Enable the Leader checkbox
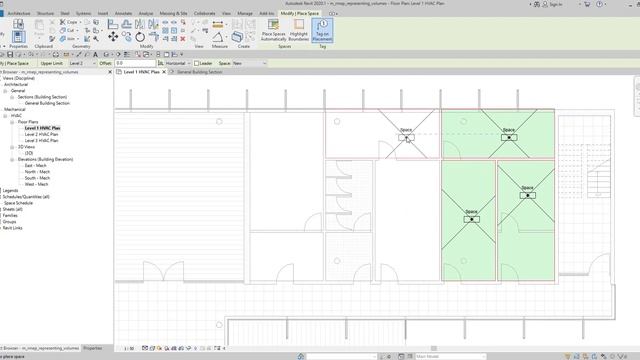Screen dimensions: 640x360 196,63
